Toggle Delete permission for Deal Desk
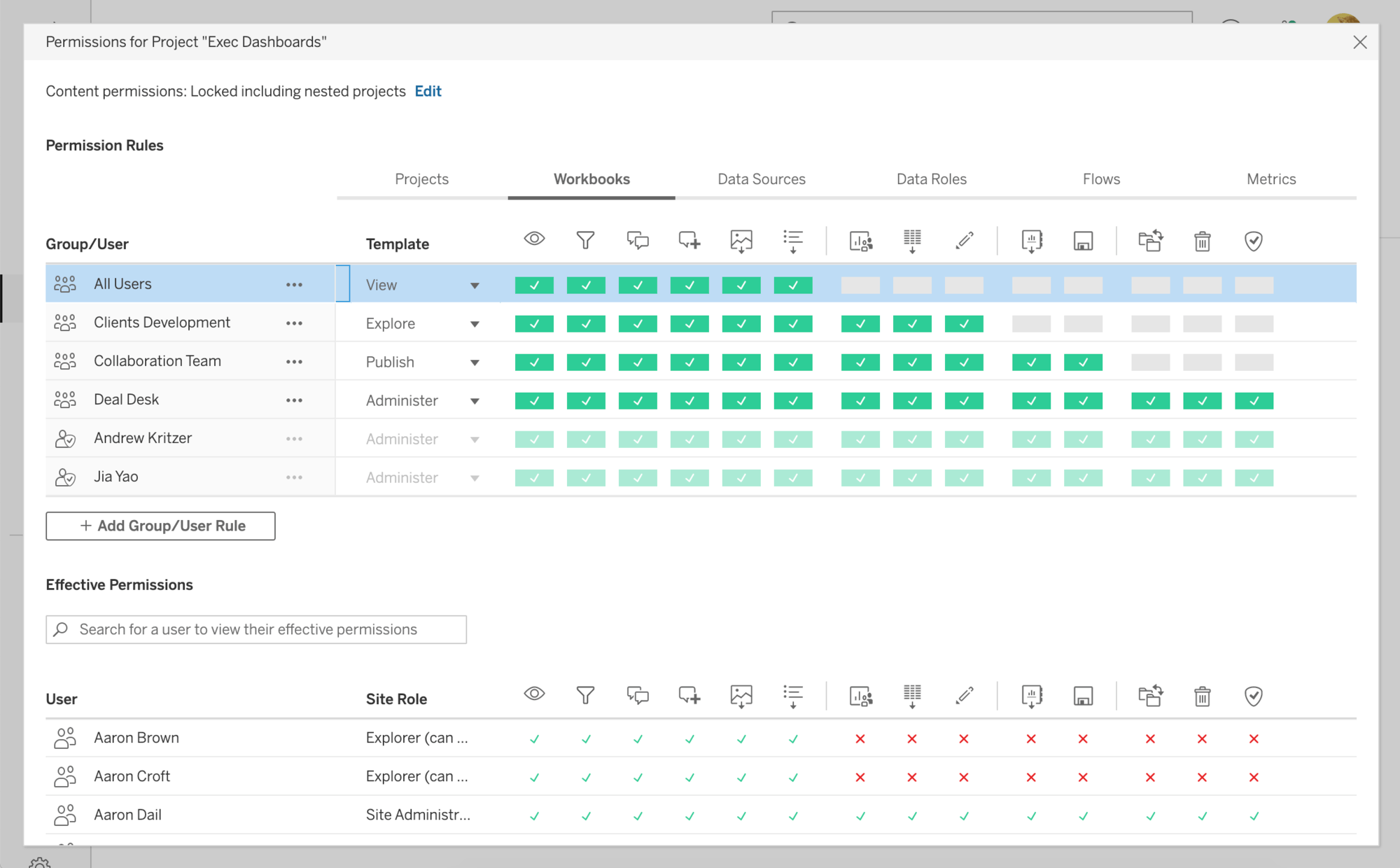This screenshot has height=868, width=1400. coord(1202,401)
